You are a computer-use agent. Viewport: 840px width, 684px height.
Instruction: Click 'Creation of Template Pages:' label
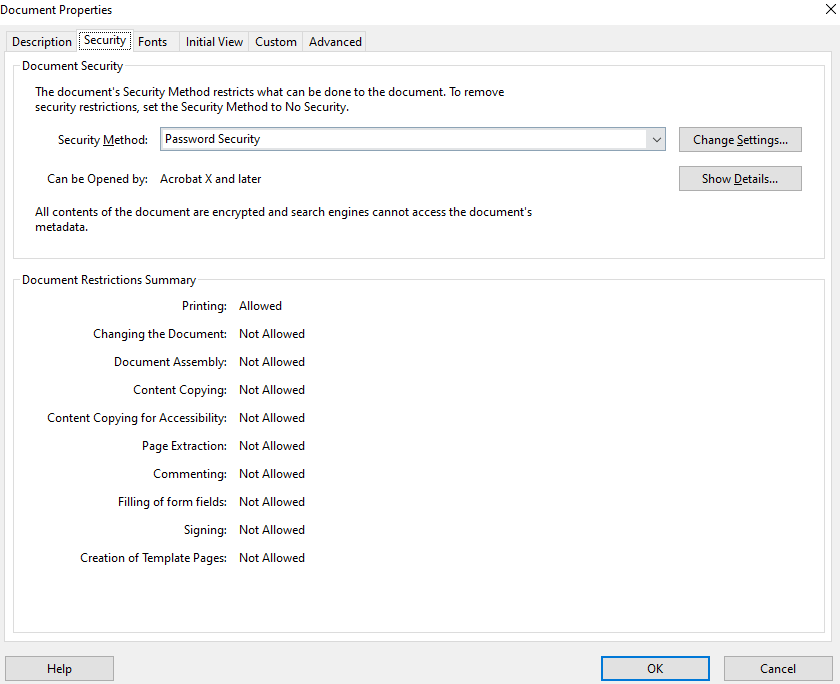[x=154, y=558]
